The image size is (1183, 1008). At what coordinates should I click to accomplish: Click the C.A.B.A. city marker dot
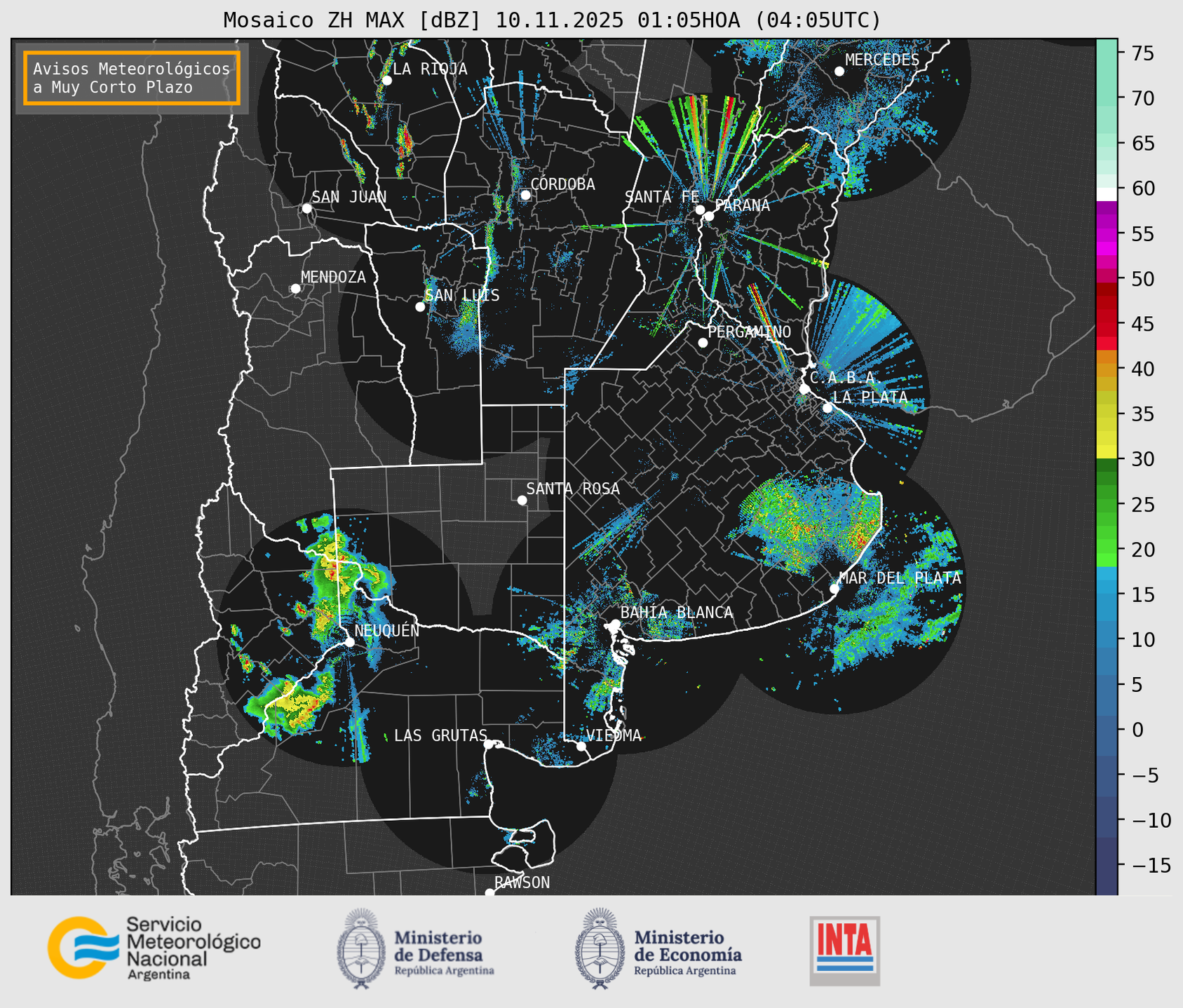[804, 389]
